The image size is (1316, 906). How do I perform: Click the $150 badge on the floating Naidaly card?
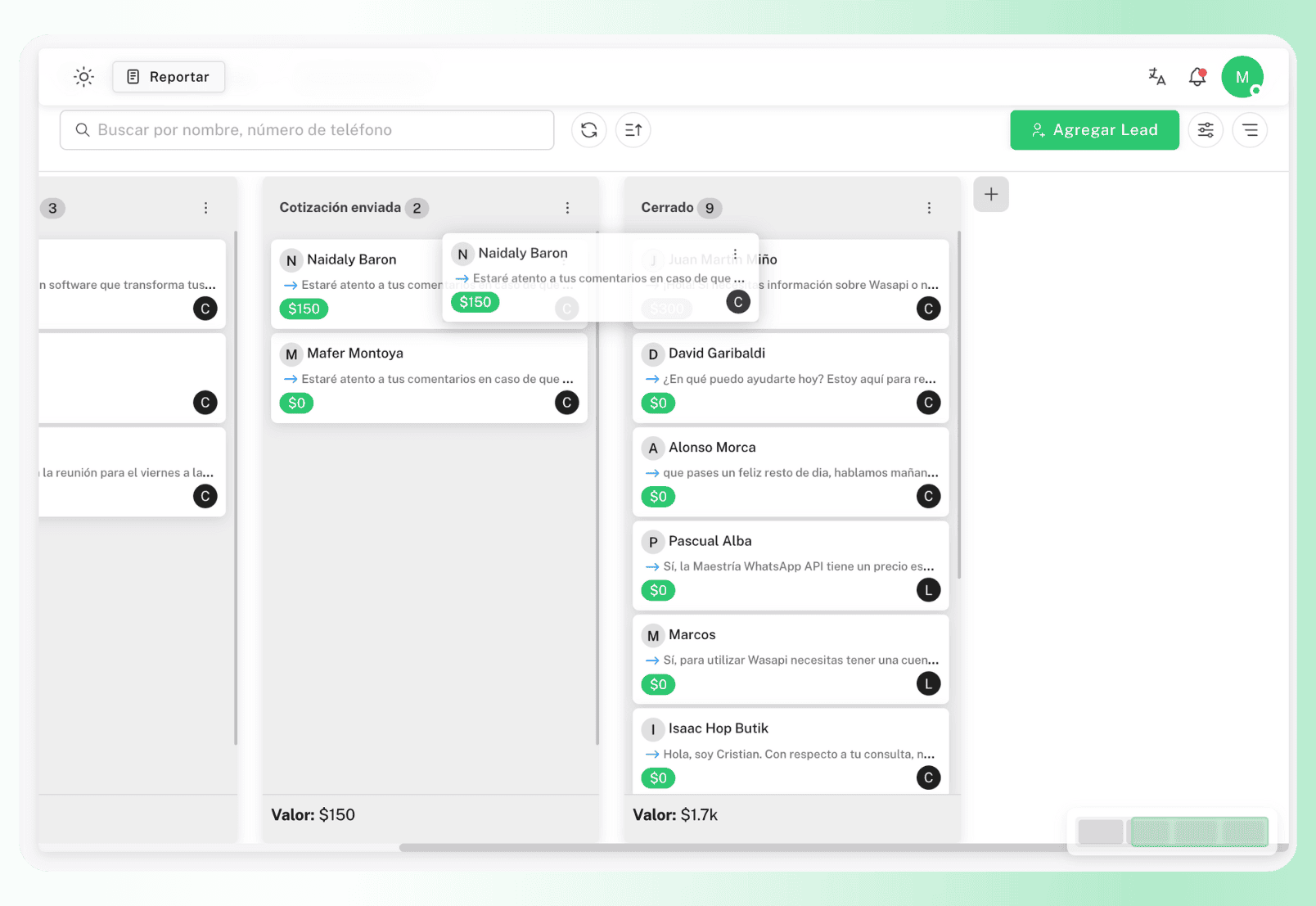[x=475, y=302]
